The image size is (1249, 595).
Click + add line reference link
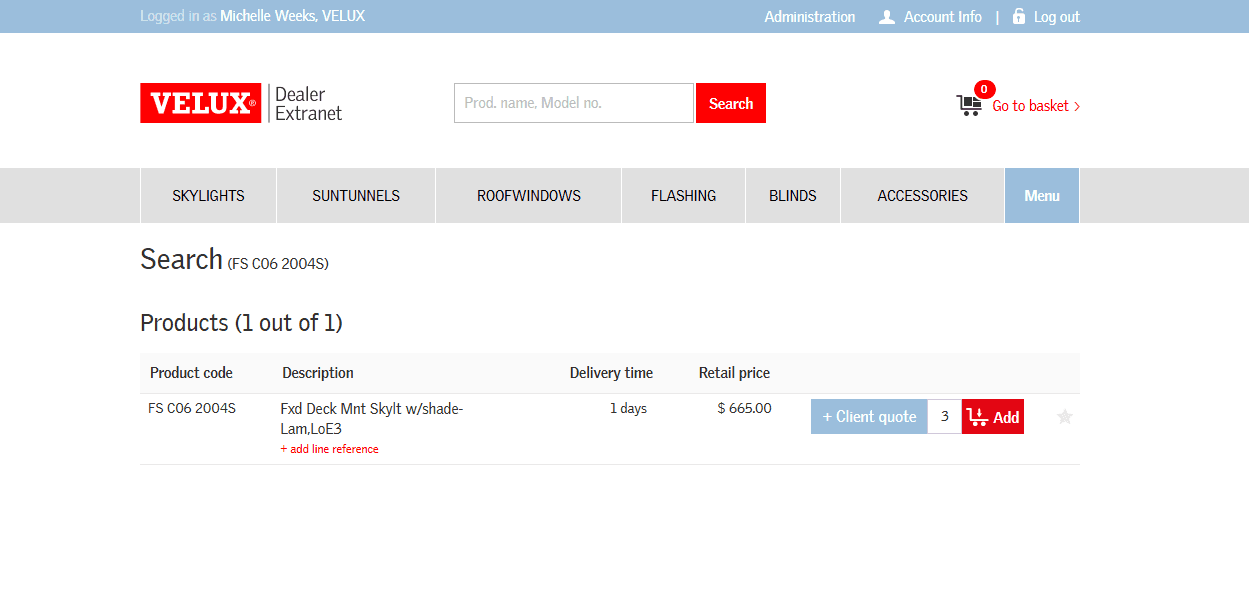[330, 449]
